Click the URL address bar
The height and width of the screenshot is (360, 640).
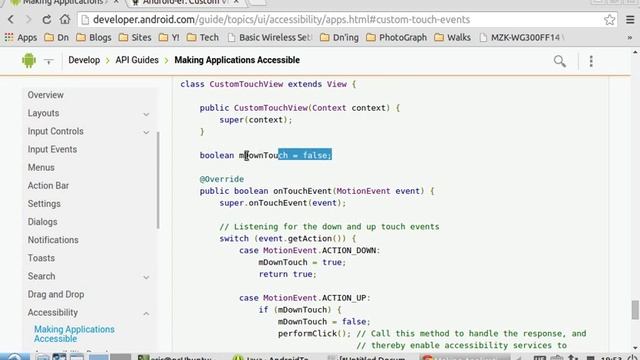tap(342, 20)
